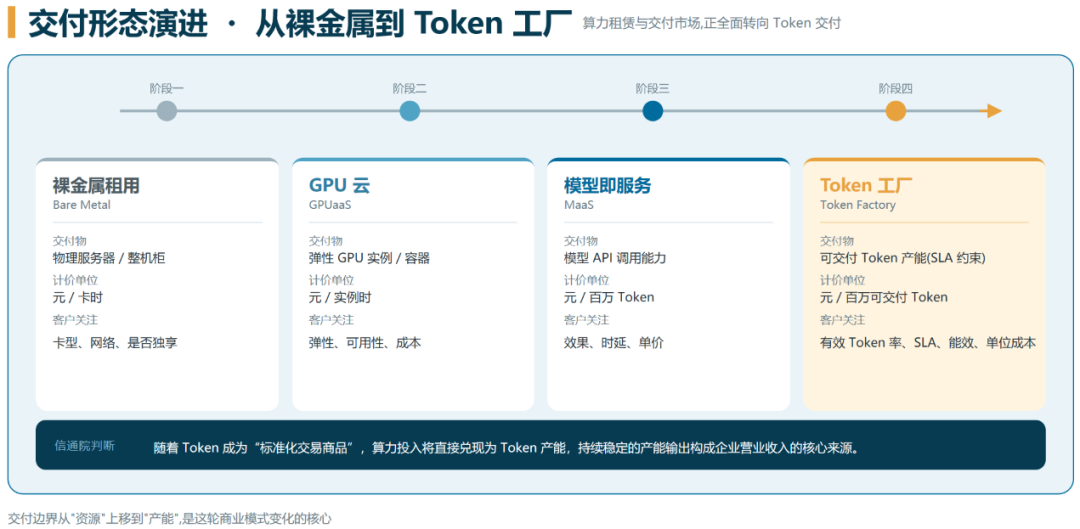Select the 阶段二 label
1080x529 pixels.
(410, 88)
